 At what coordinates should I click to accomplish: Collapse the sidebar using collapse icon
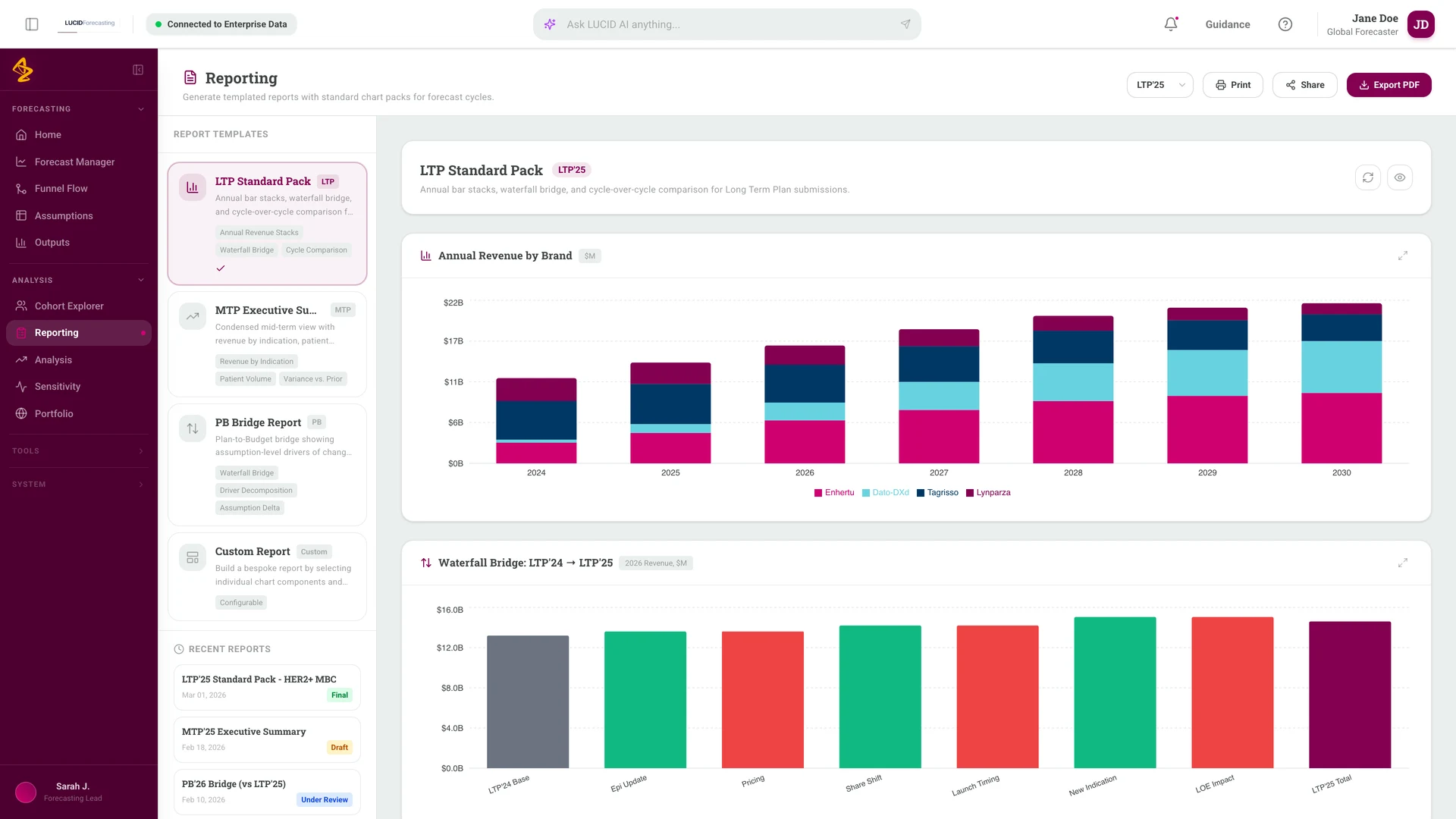coord(138,70)
